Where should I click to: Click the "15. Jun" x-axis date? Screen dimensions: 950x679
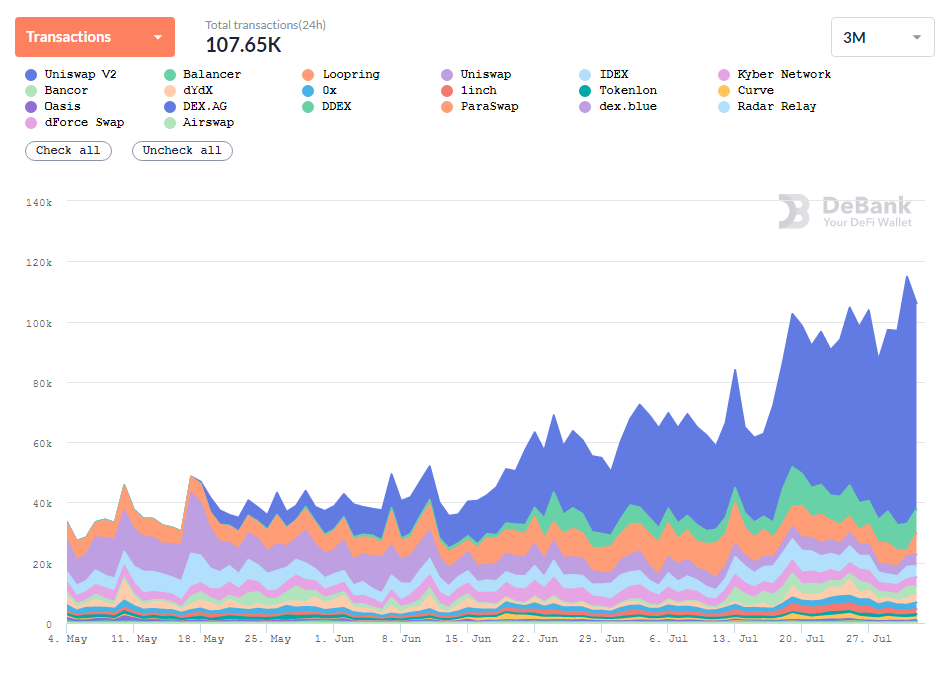(468, 638)
